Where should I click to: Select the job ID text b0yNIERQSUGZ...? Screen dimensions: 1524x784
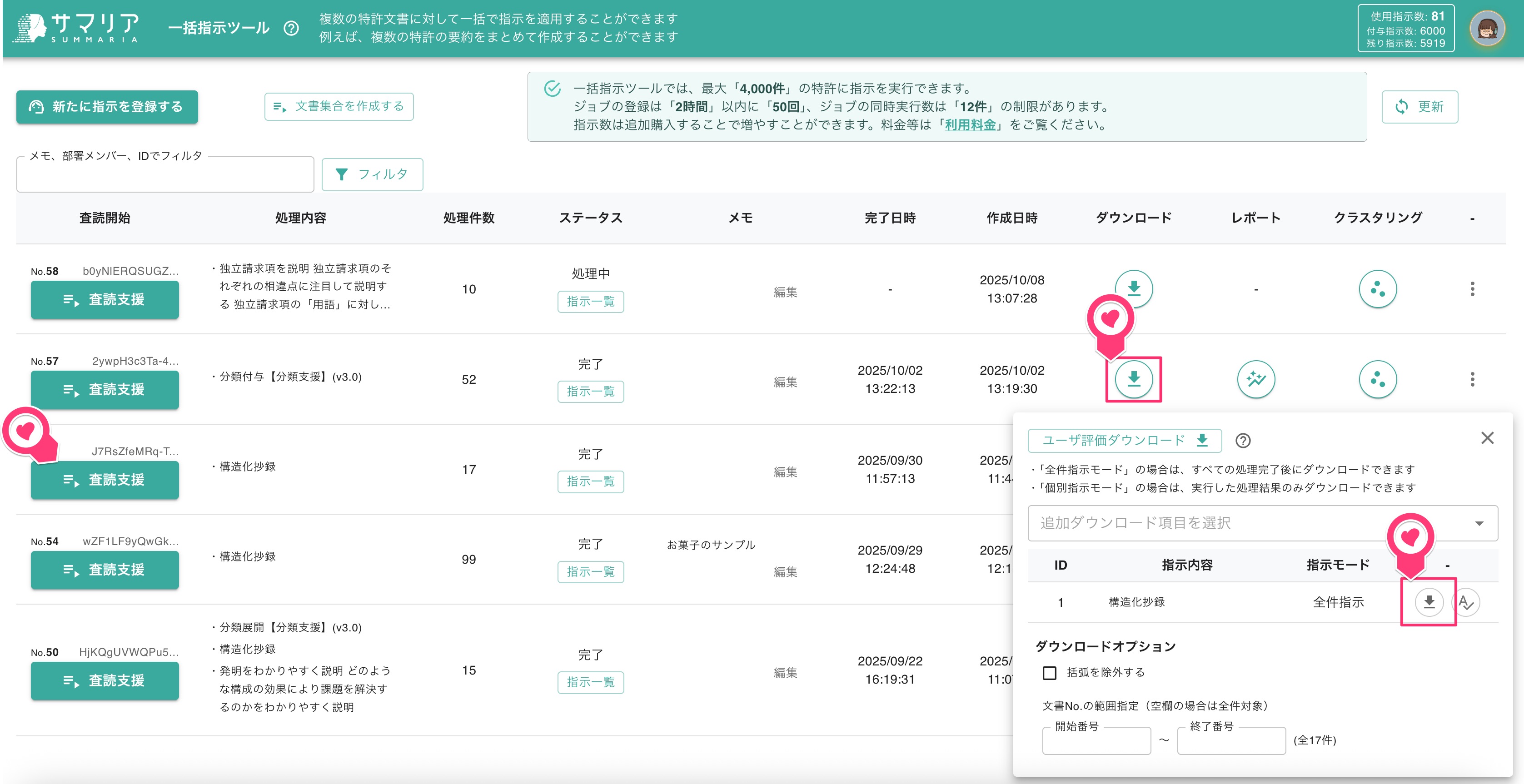(x=130, y=271)
